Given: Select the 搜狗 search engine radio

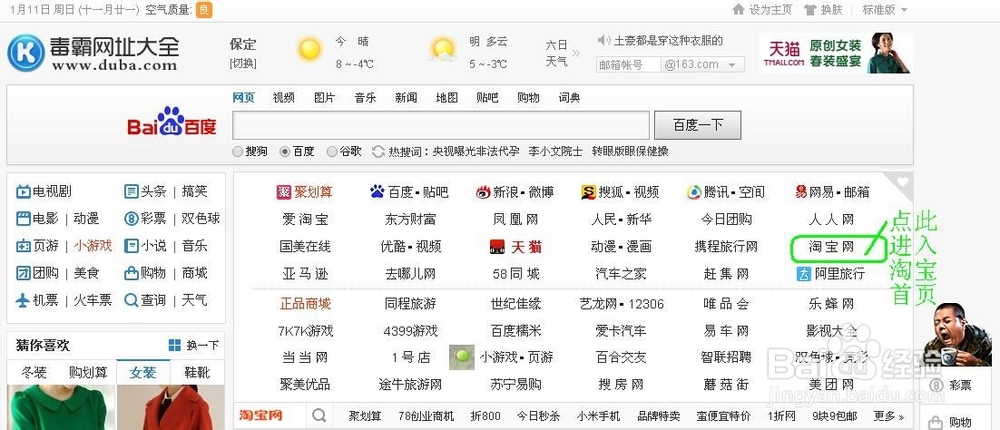Looking at the screenshot, I should coord(238,152).
